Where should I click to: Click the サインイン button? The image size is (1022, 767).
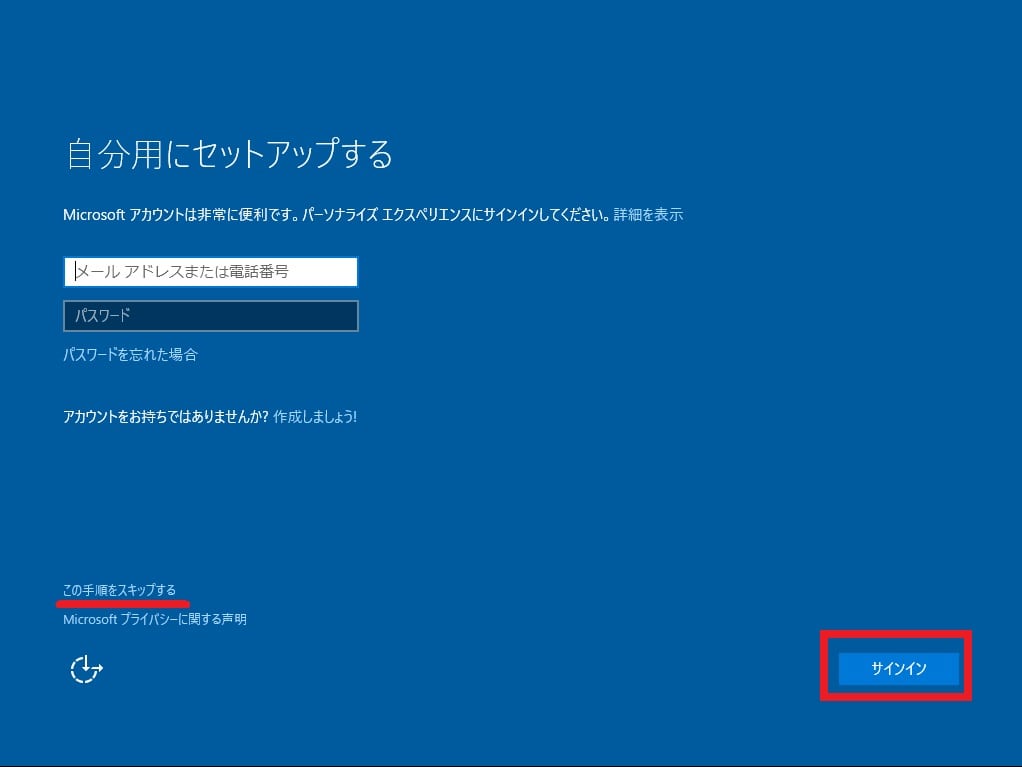[898, 668]
